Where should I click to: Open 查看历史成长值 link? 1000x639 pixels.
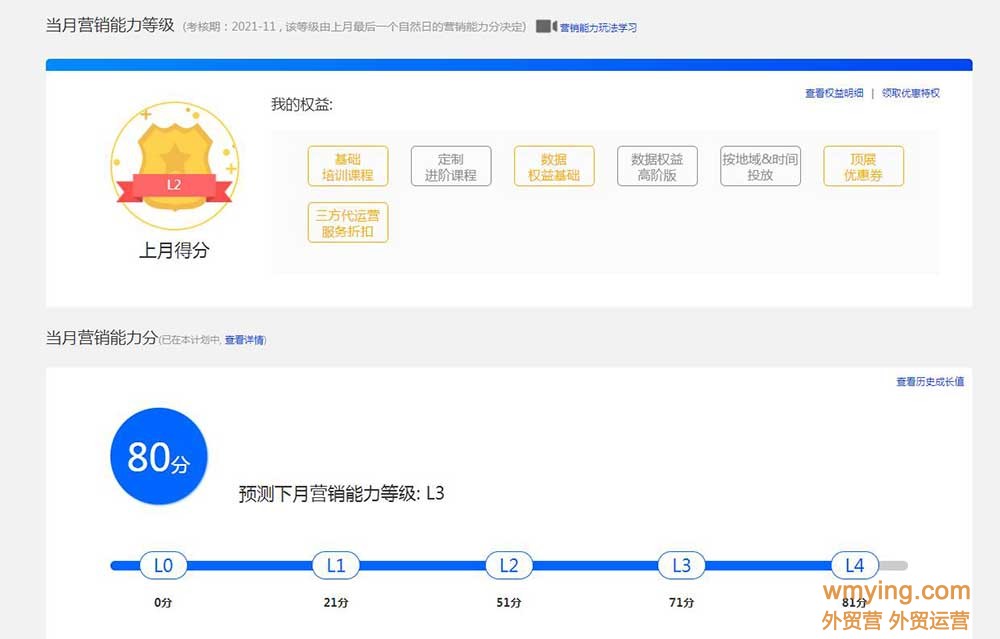pos(930,381)
